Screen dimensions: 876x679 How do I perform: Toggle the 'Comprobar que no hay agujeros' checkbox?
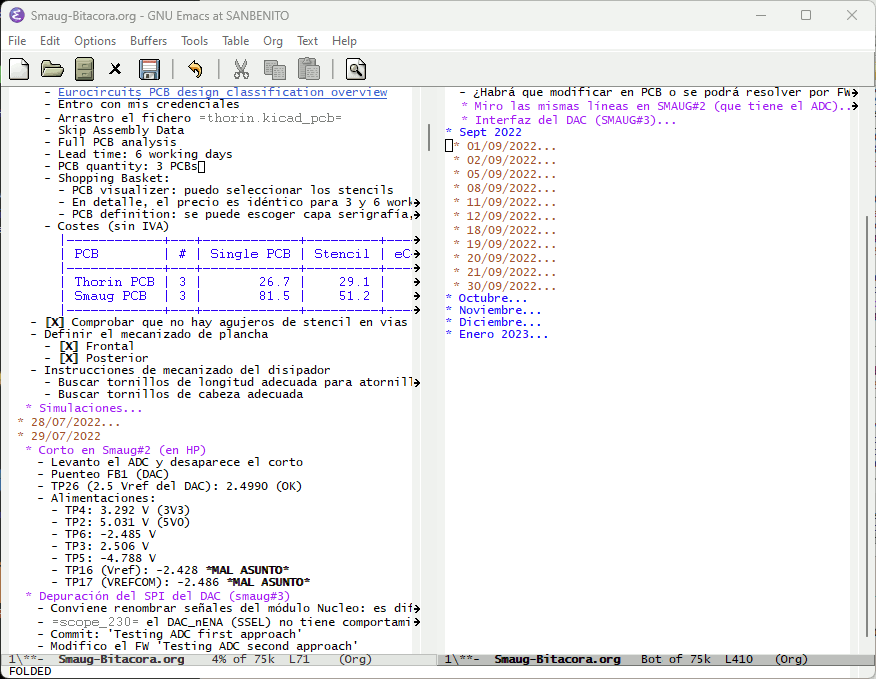tap(54, 322)
